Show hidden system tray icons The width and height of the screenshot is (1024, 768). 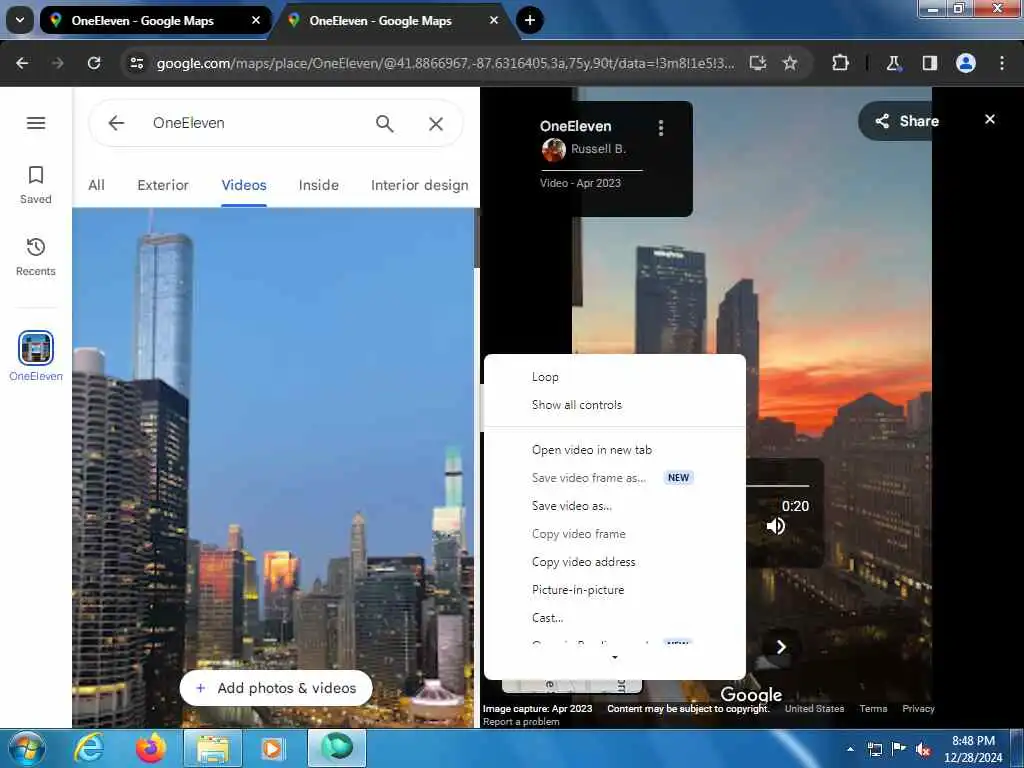point(850,749)
